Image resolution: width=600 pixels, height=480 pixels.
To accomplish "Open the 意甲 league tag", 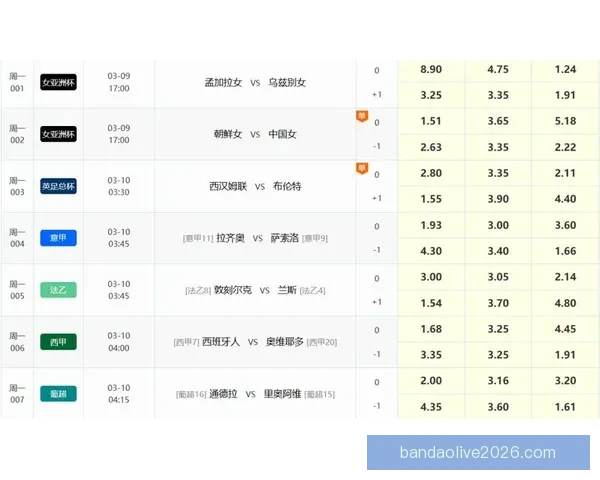I will click(58, 238).
